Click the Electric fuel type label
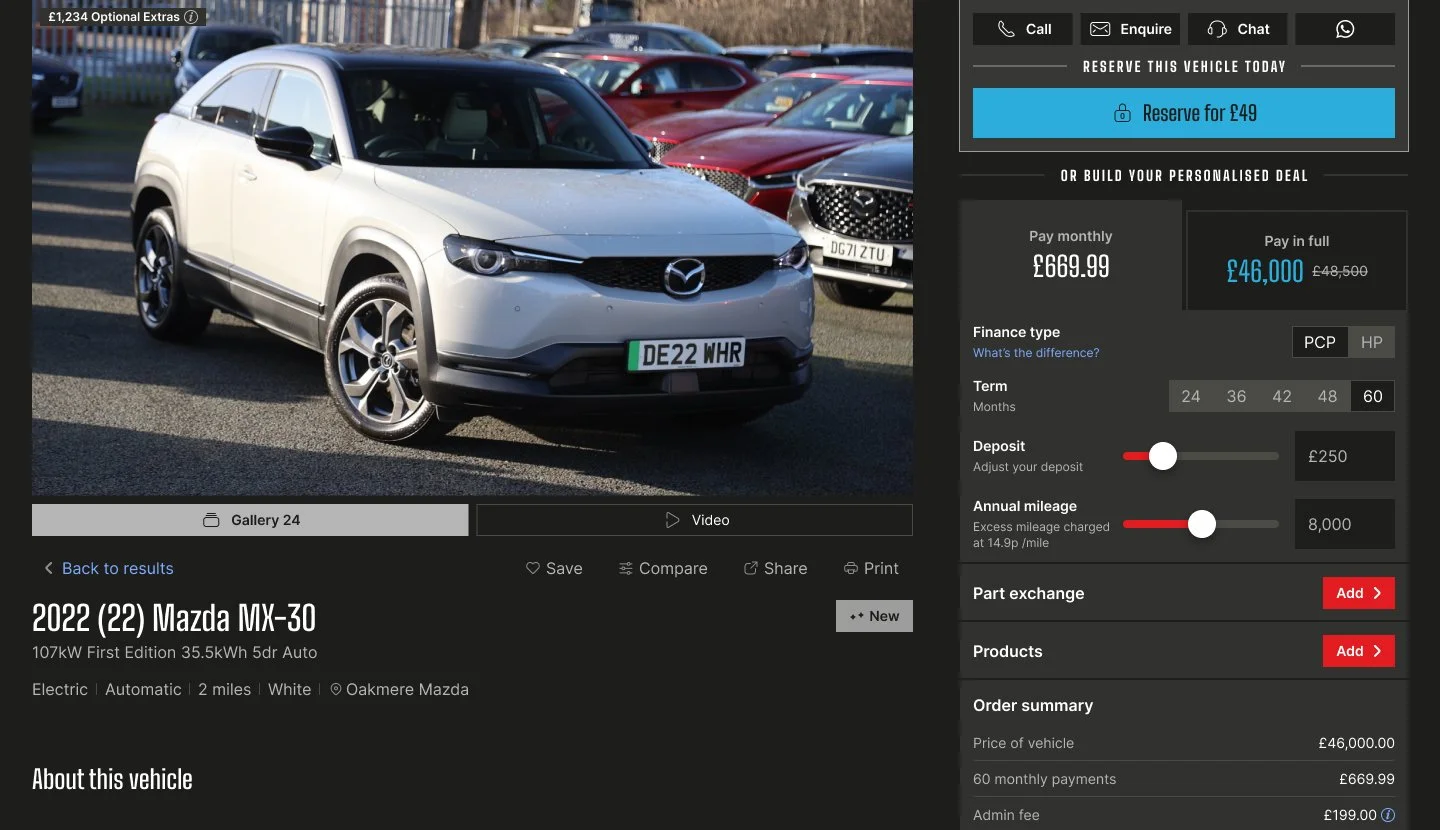The width and height of the screenshot is (1440, 830). point(60,689)
